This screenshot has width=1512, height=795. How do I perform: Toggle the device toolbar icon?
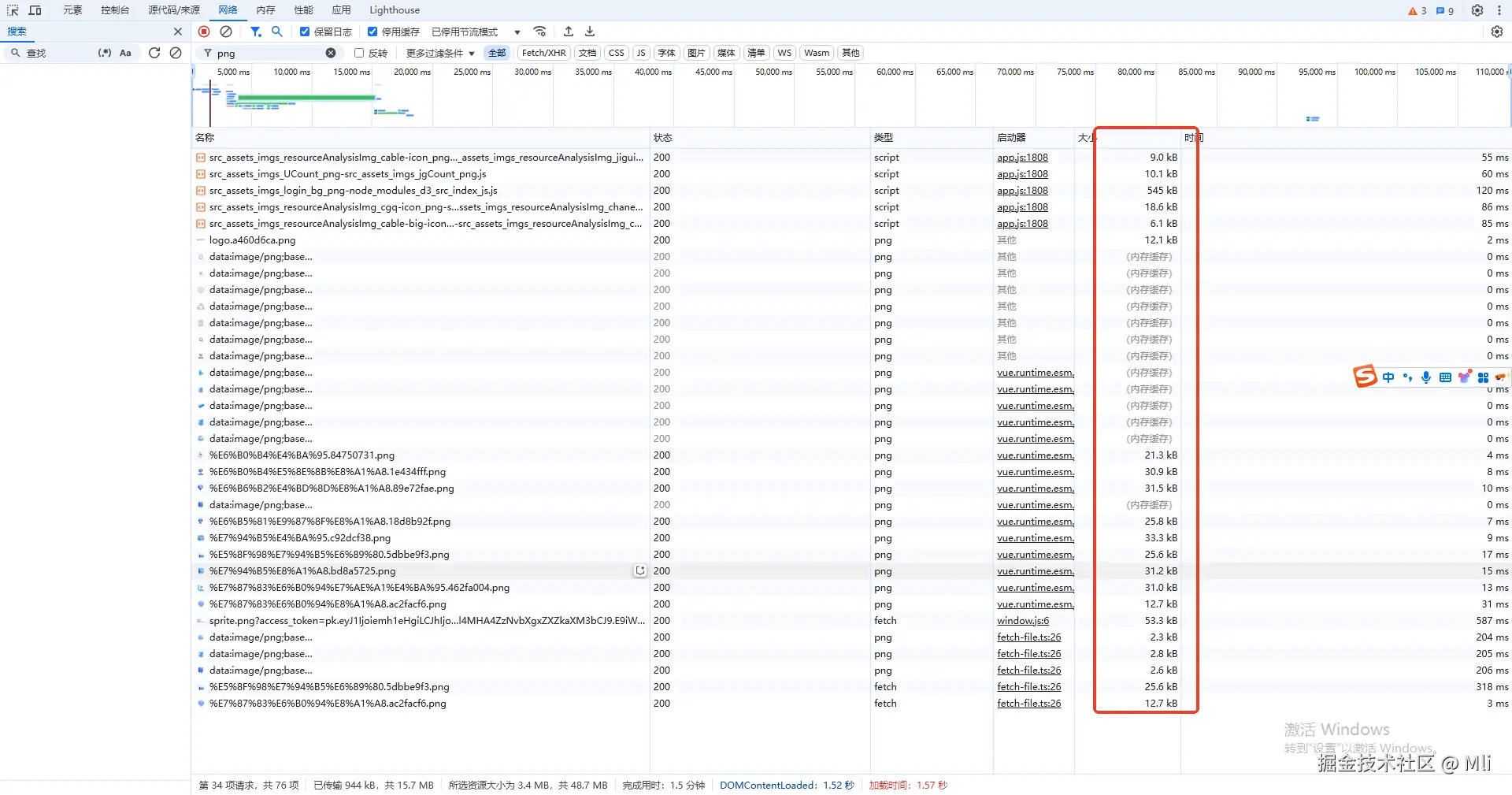35,10
